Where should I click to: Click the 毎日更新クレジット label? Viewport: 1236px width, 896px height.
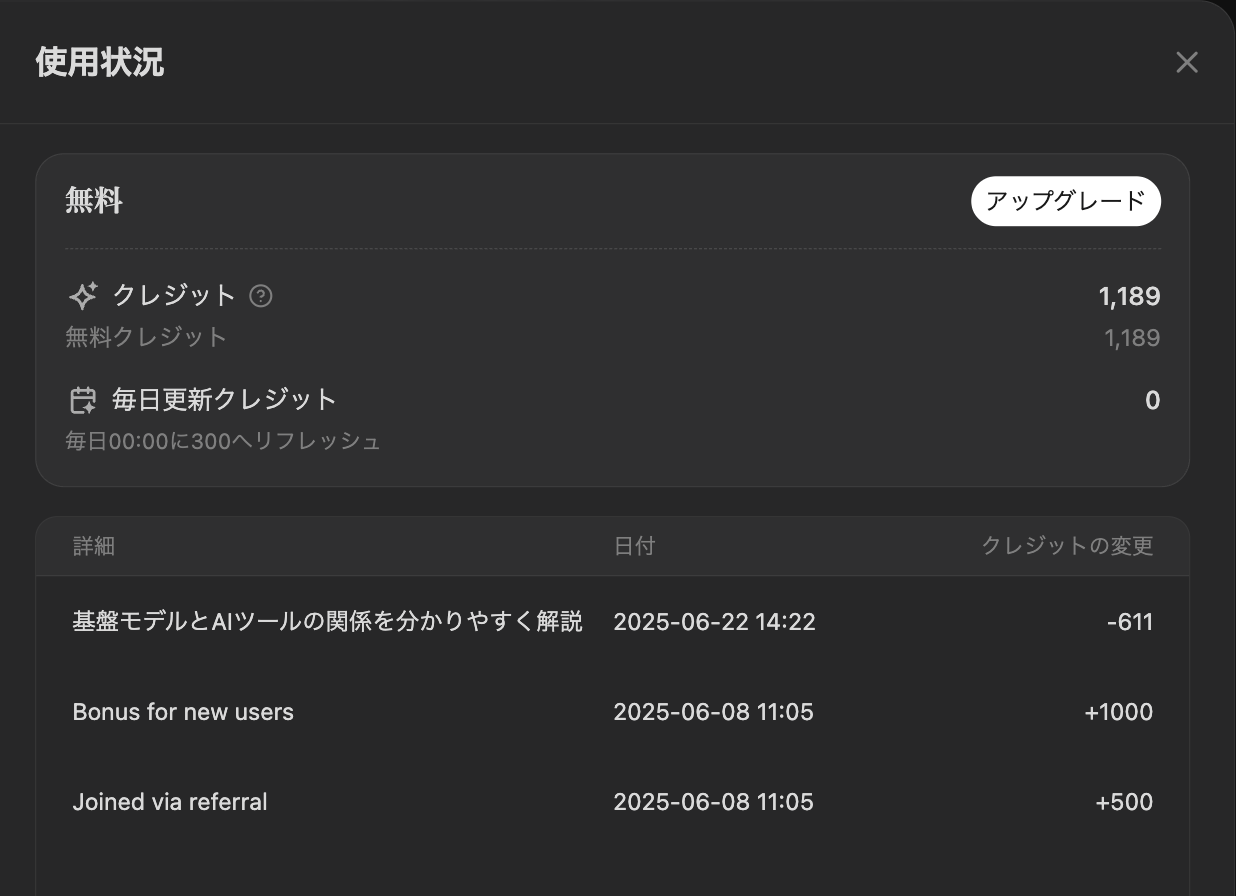225,400
